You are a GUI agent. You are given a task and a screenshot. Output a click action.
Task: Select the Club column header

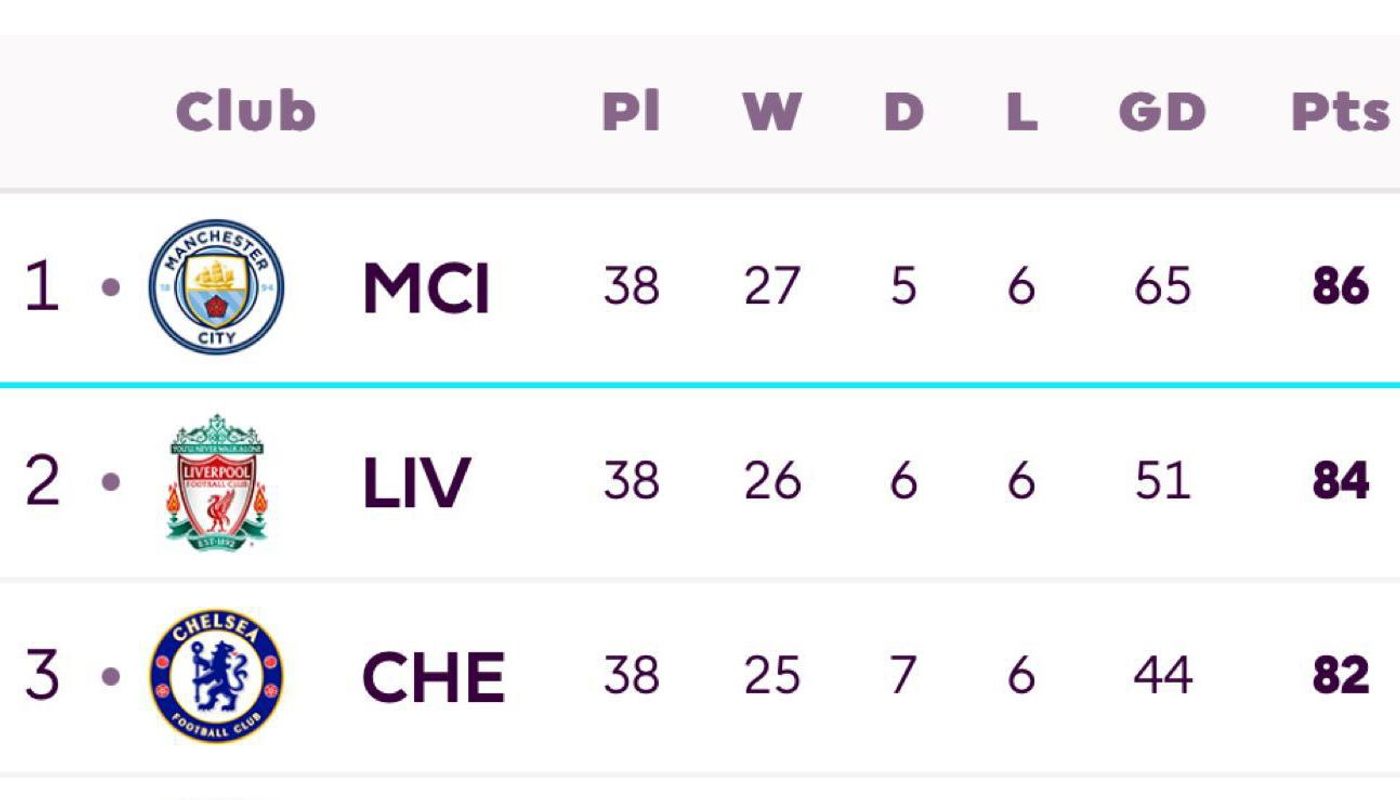(246, 110)
